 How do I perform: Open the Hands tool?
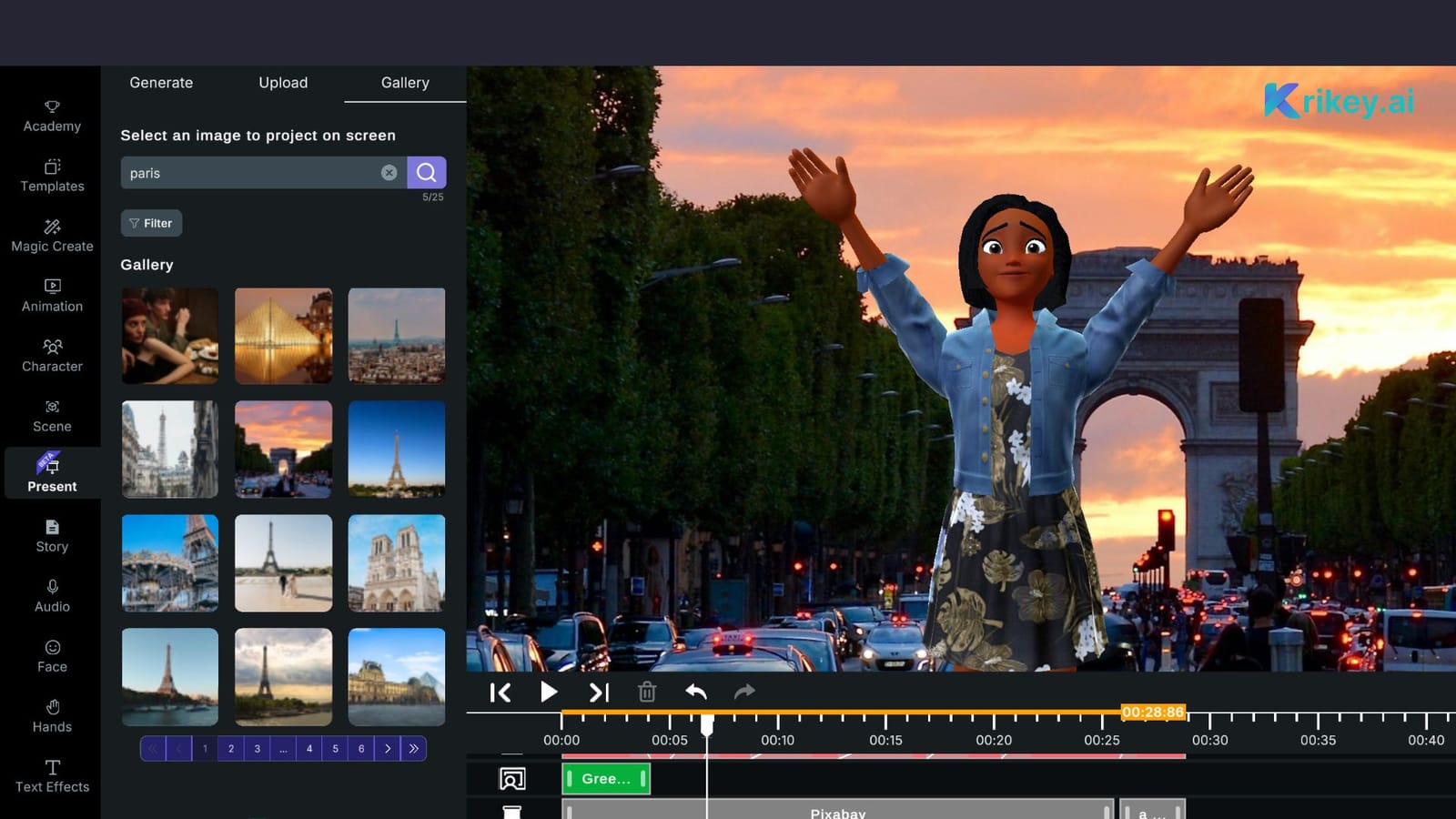pos(52,715)
